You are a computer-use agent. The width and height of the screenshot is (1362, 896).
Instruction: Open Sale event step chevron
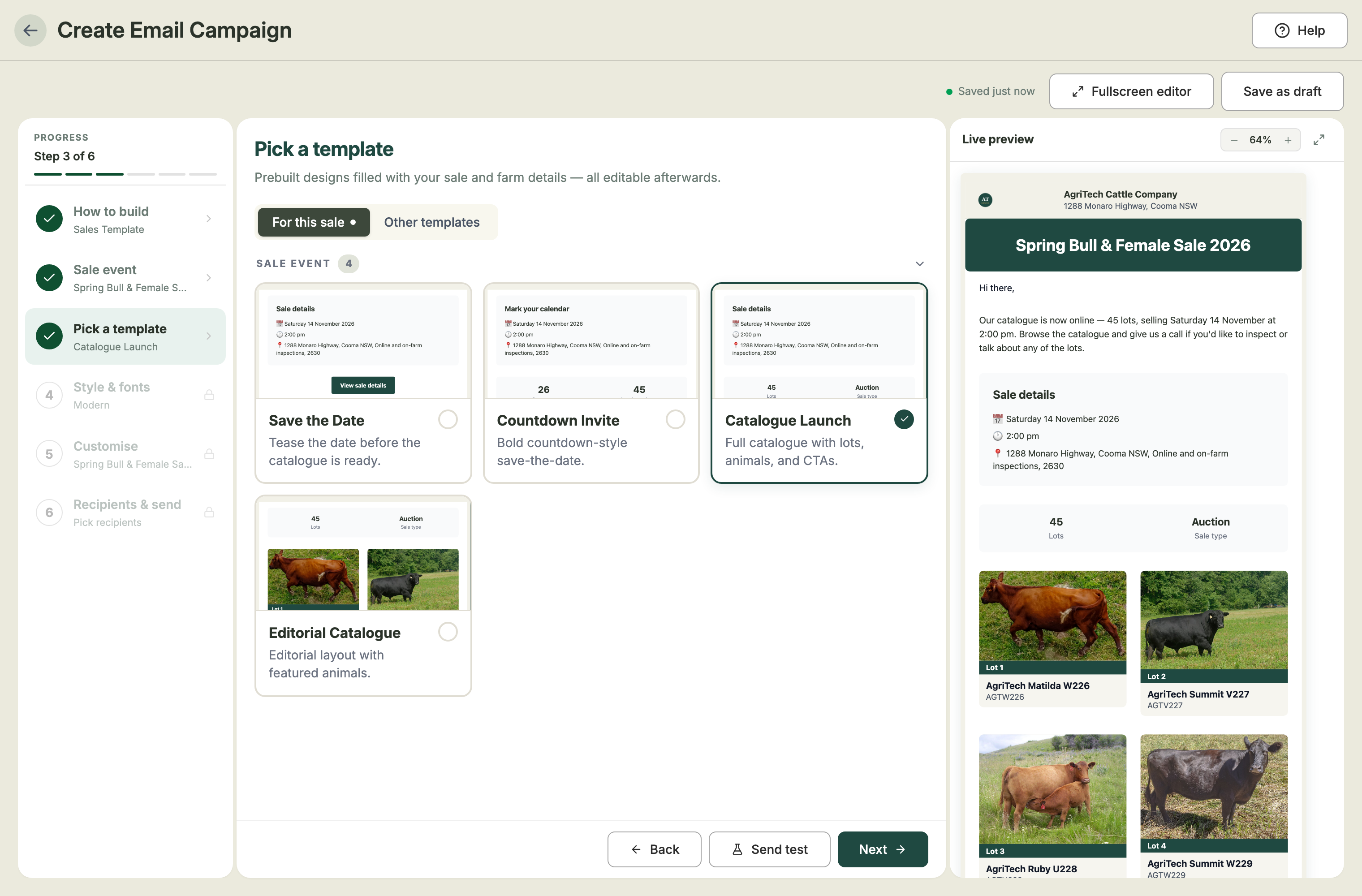(x=209, y=277)
